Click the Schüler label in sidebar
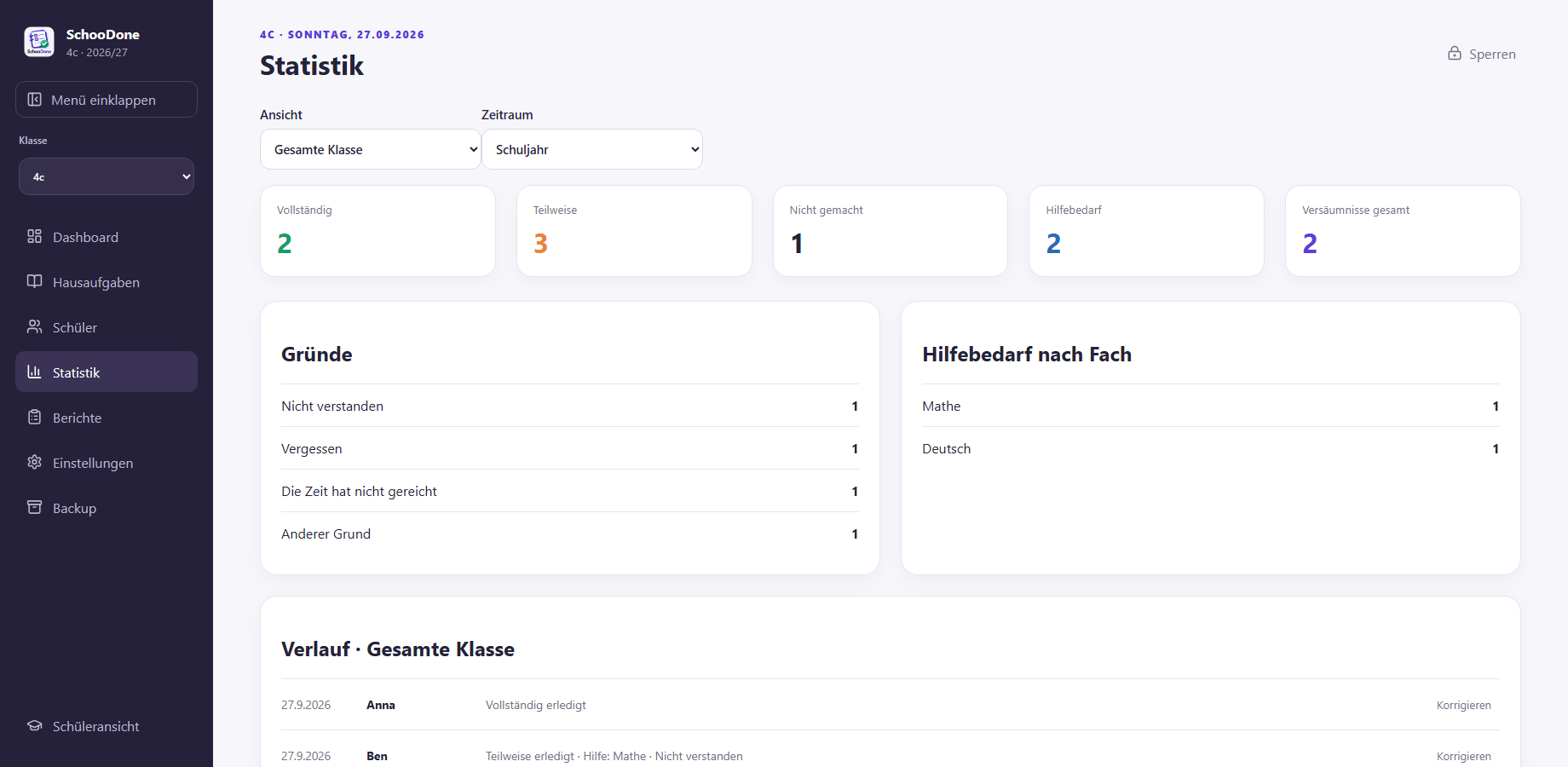The height and width of the screenshot is (767, 1568). click(75, 327)
